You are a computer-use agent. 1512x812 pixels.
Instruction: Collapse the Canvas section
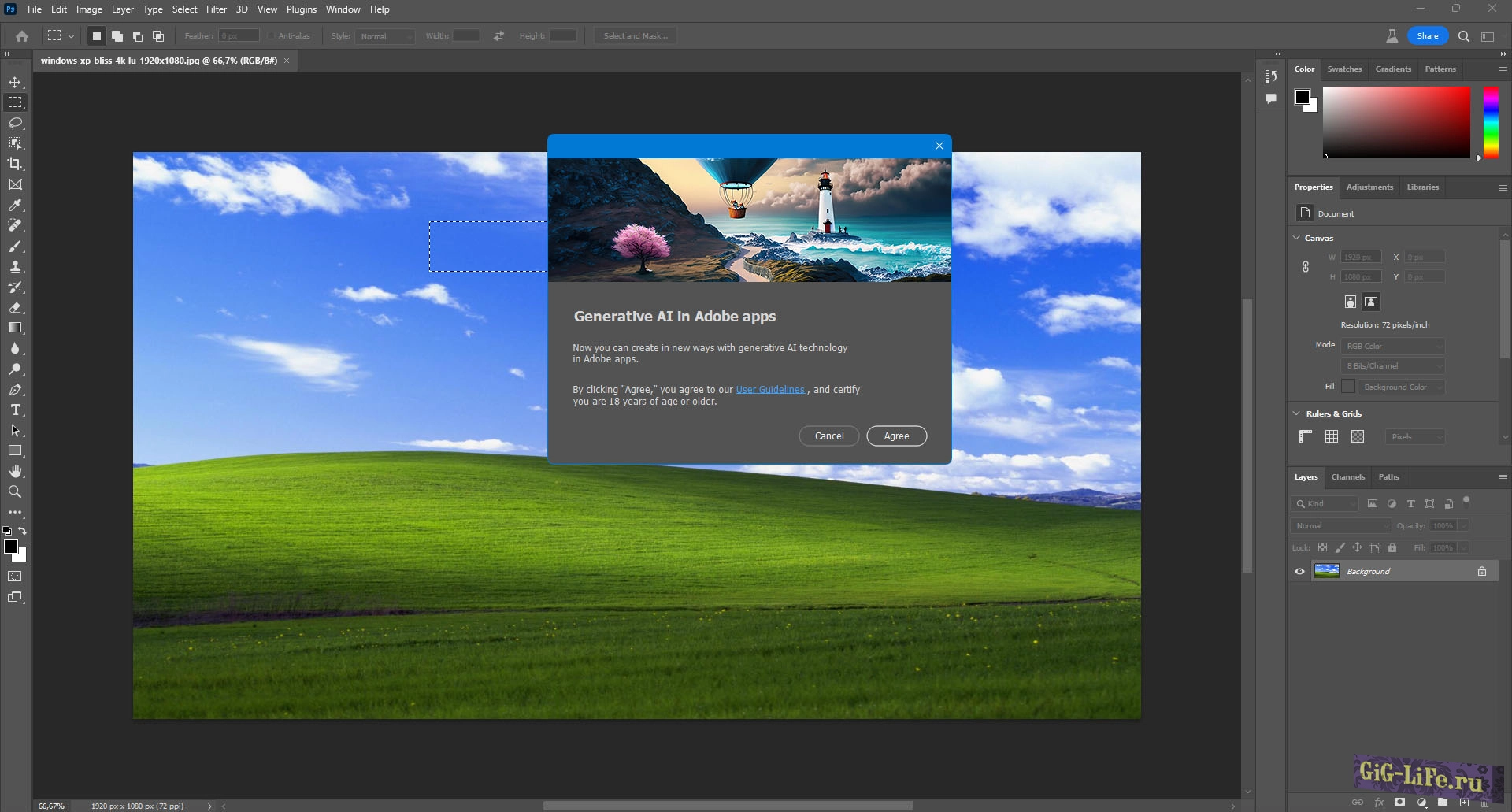click(1297, 238)
